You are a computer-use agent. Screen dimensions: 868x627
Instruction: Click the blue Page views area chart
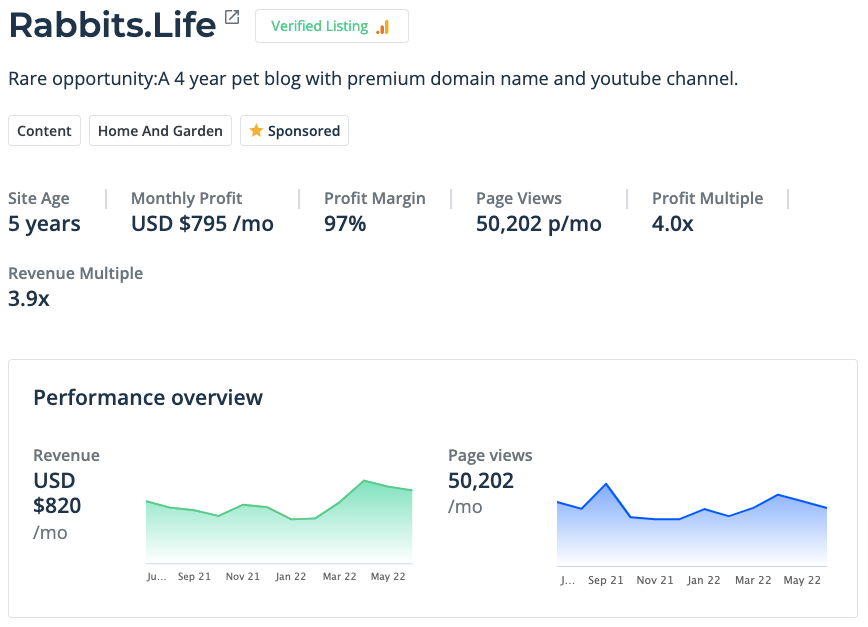click(691, 535)
